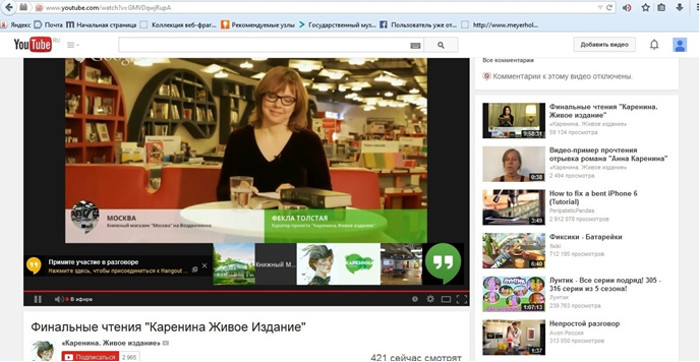Close the Hangout join conversation banner
700x362 pixels.
tap(204, 266)
